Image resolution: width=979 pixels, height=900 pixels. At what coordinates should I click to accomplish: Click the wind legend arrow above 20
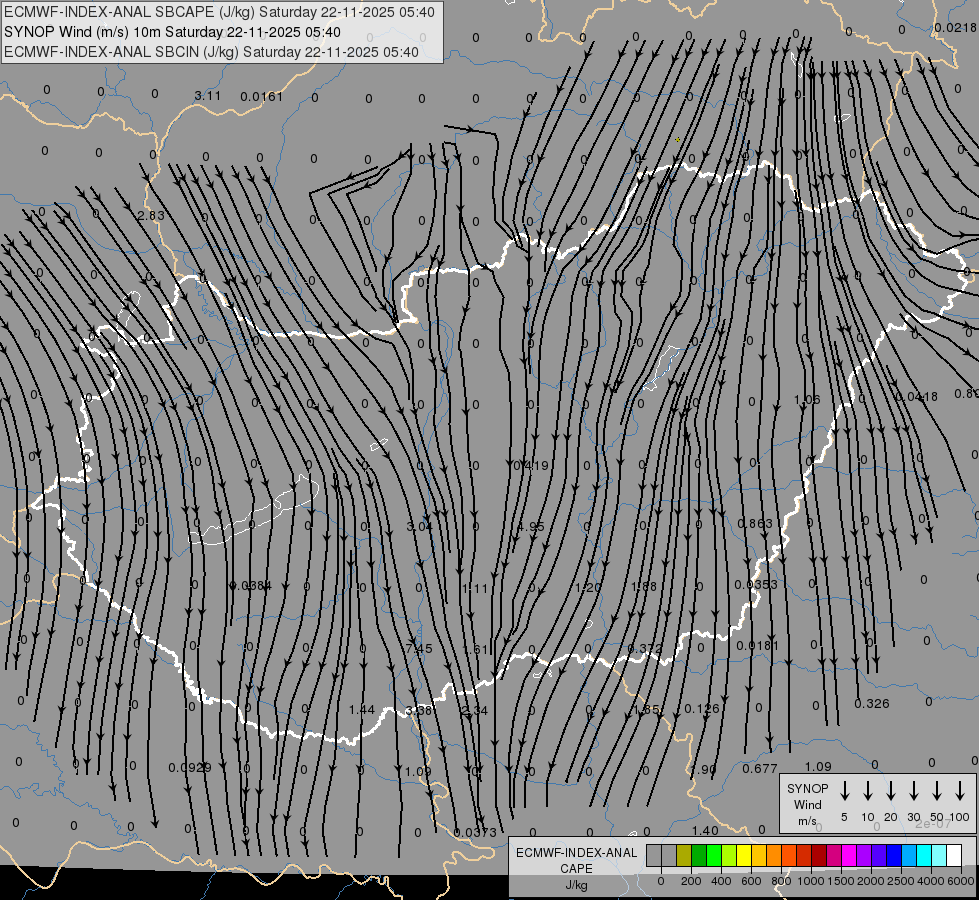point(890,791)
